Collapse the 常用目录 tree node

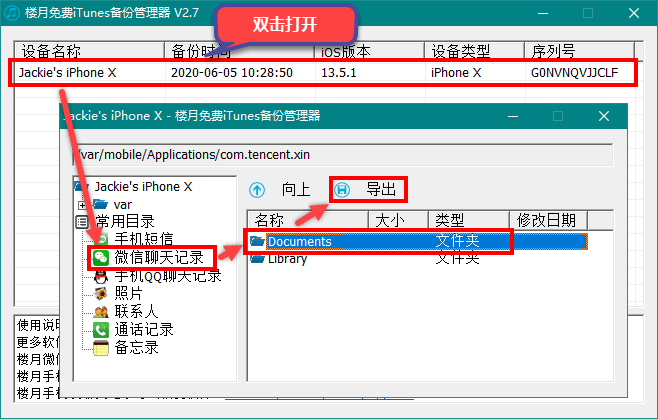(82, 221)
